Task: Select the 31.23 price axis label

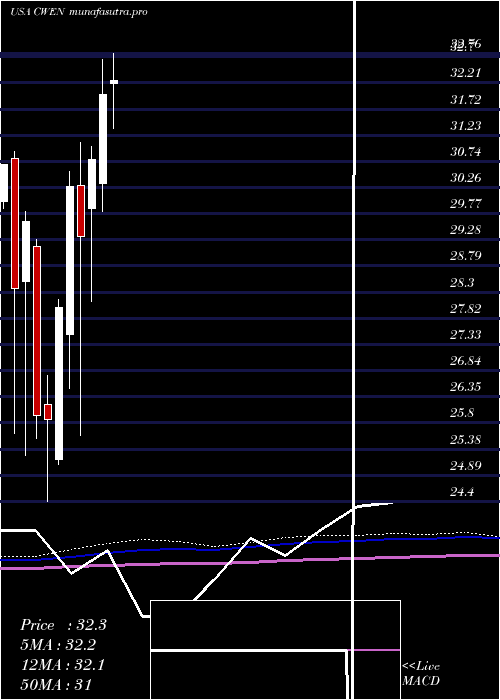Action: (x=466, y=126)
